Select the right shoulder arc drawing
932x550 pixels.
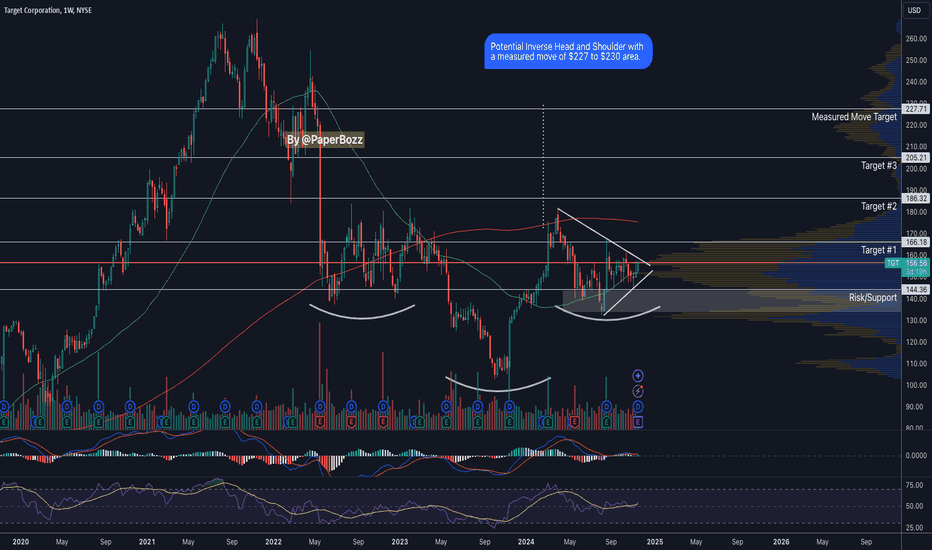click(x=607, y=319)
